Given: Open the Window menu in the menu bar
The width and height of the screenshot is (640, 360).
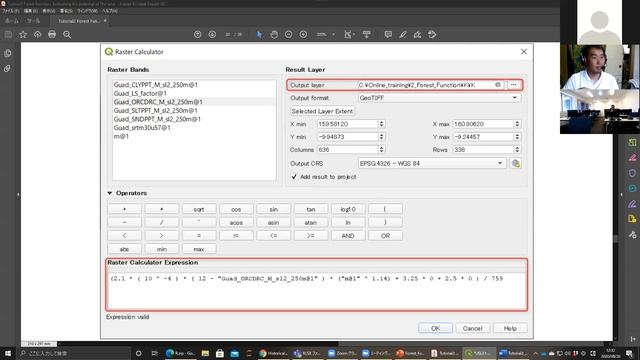Looking at the screenshot, I should [87, 11].
